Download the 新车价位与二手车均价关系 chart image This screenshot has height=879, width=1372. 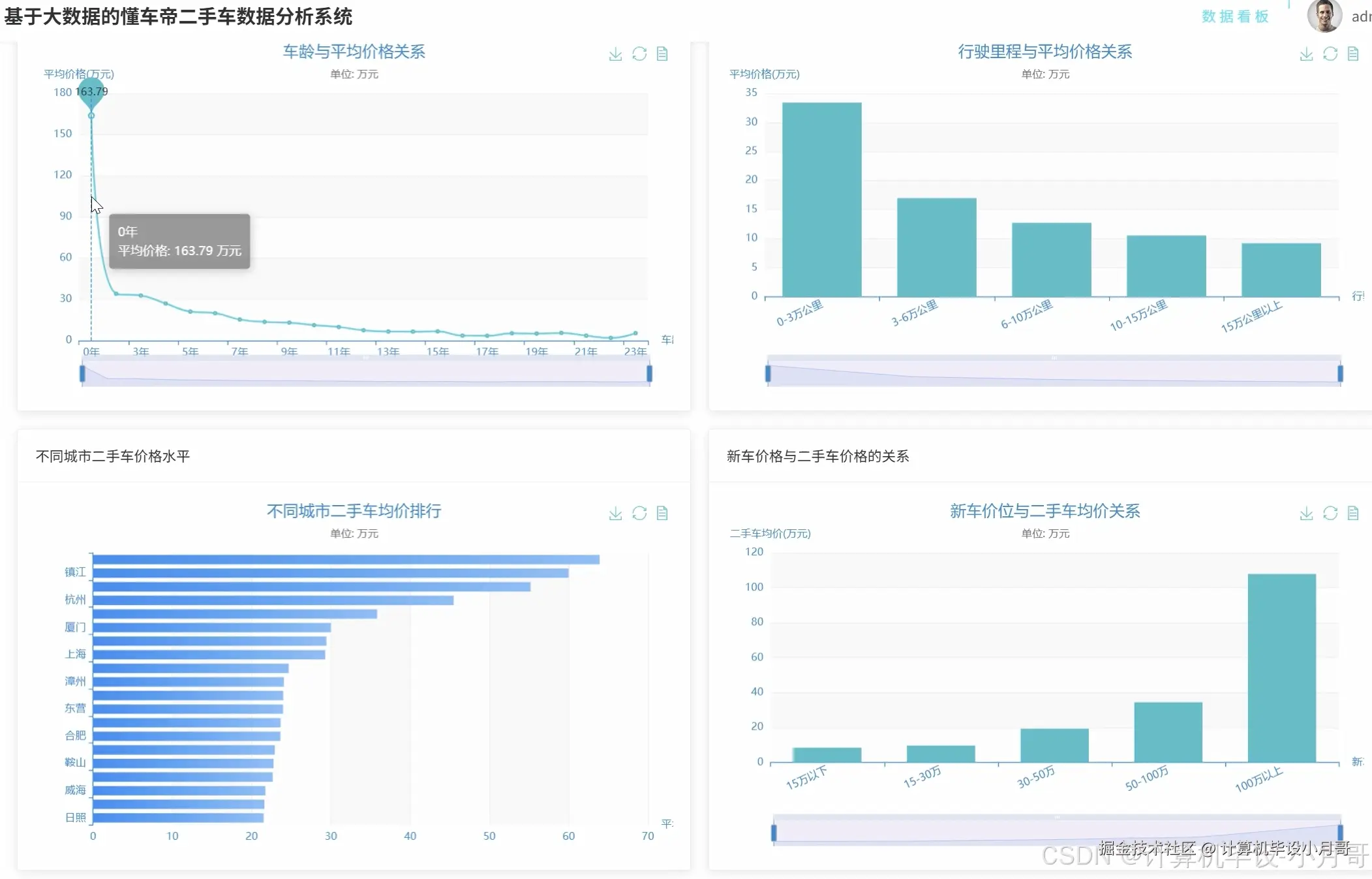(x=1306, y=514)
